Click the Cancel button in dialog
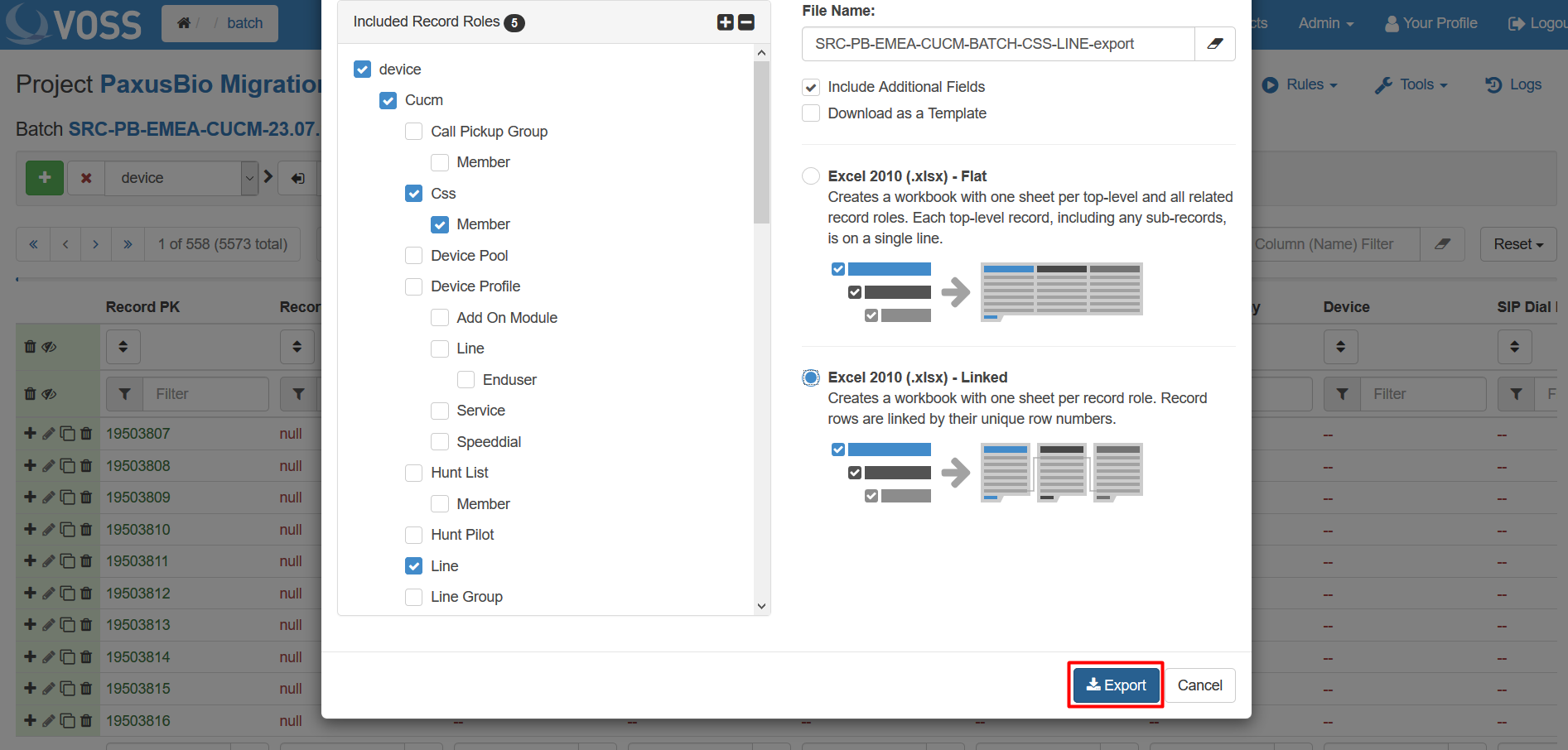The width and height of the screenshot is (1568, 750). (1199, 685)
